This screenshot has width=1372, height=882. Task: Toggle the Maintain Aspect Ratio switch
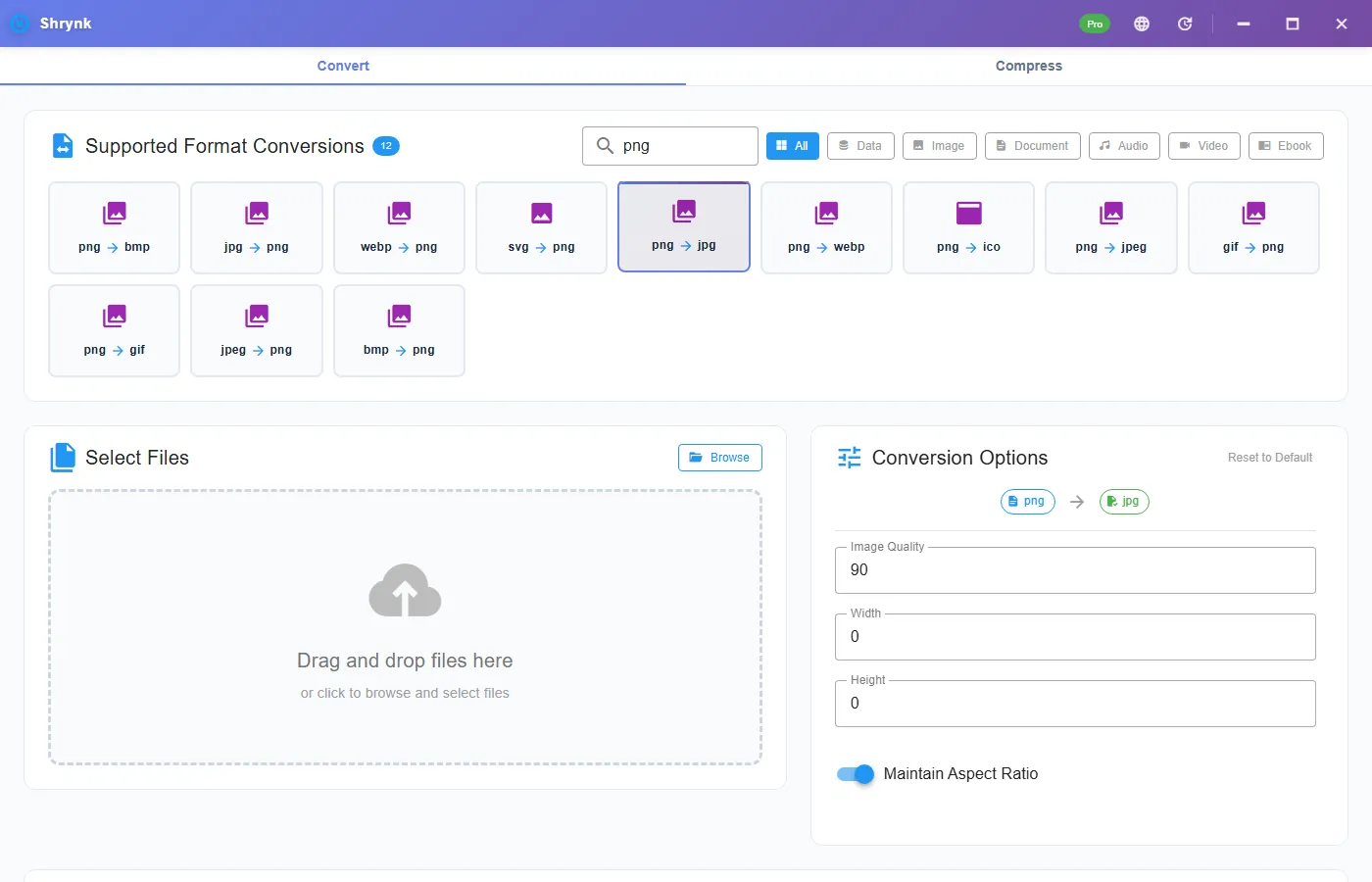click(856, 774)
